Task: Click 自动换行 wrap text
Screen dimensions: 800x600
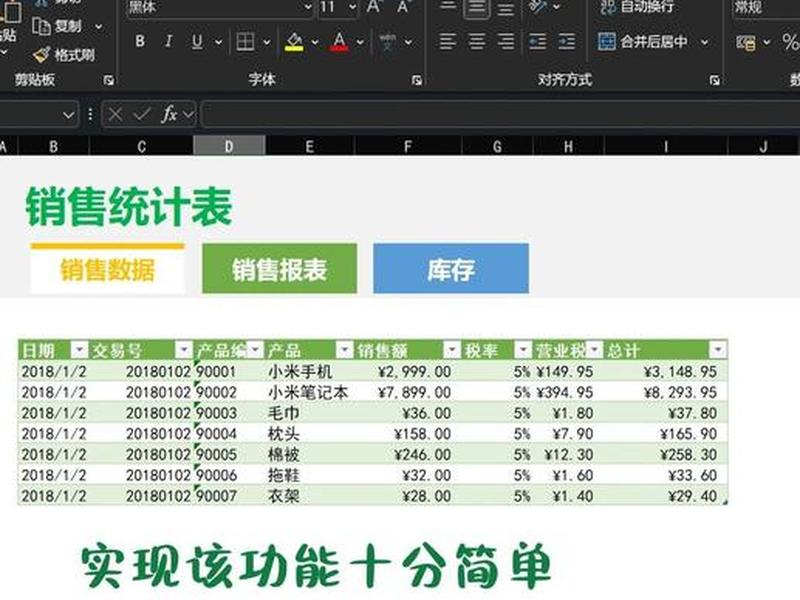Action: [637, 7]
